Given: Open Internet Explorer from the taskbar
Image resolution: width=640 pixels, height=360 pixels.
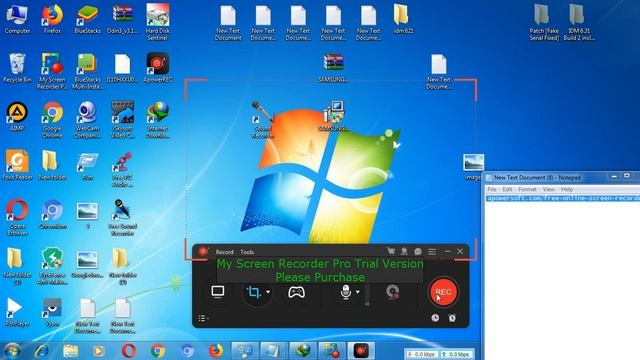Looking at the screenshot, I should (x=42, y=351).
